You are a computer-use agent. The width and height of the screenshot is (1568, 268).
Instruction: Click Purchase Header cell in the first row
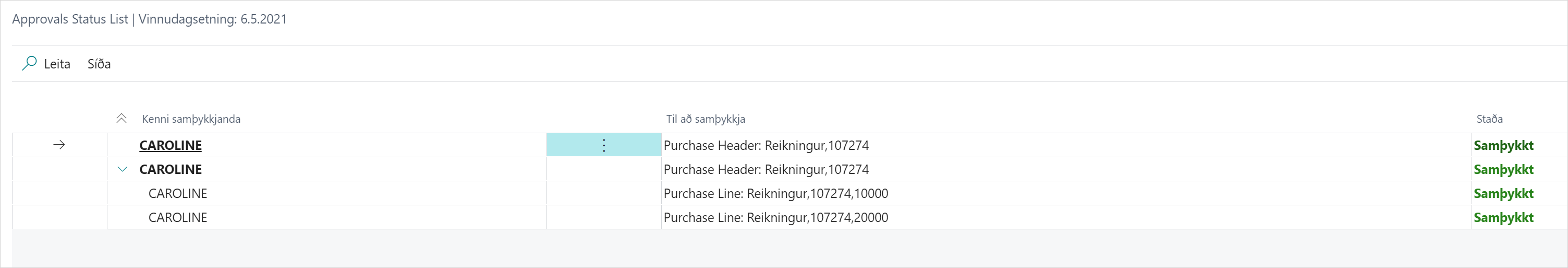click(765, 145)
